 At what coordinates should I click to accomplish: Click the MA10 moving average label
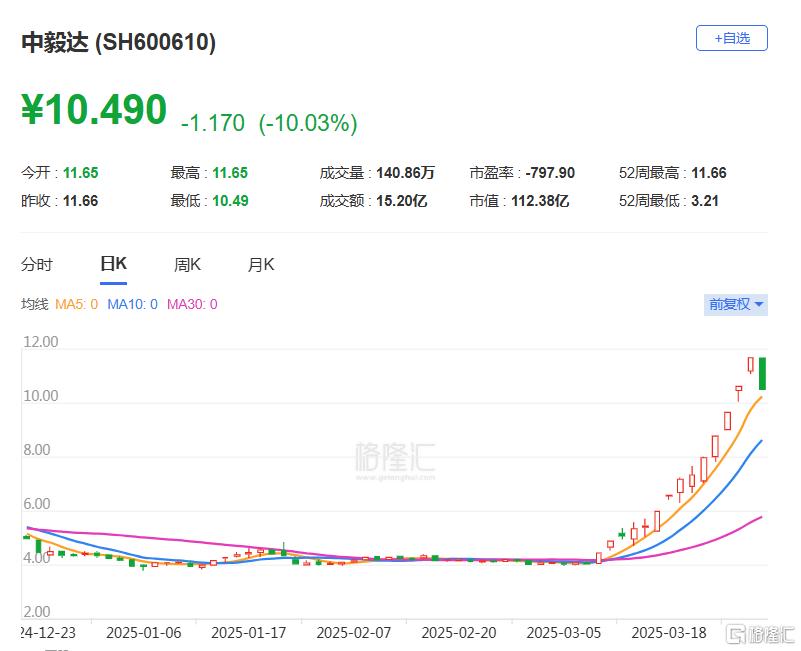[132, 305]
